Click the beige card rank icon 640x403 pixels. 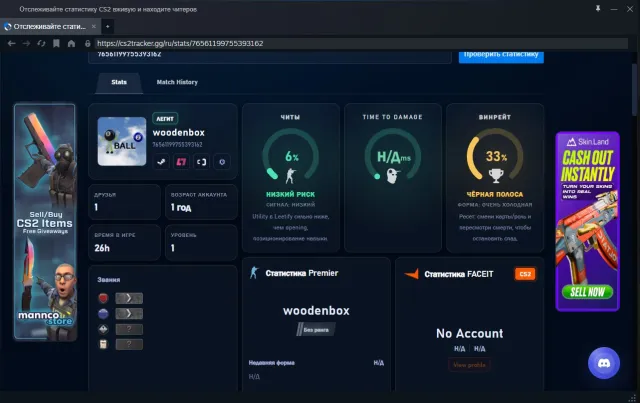[x=103, y=344]
